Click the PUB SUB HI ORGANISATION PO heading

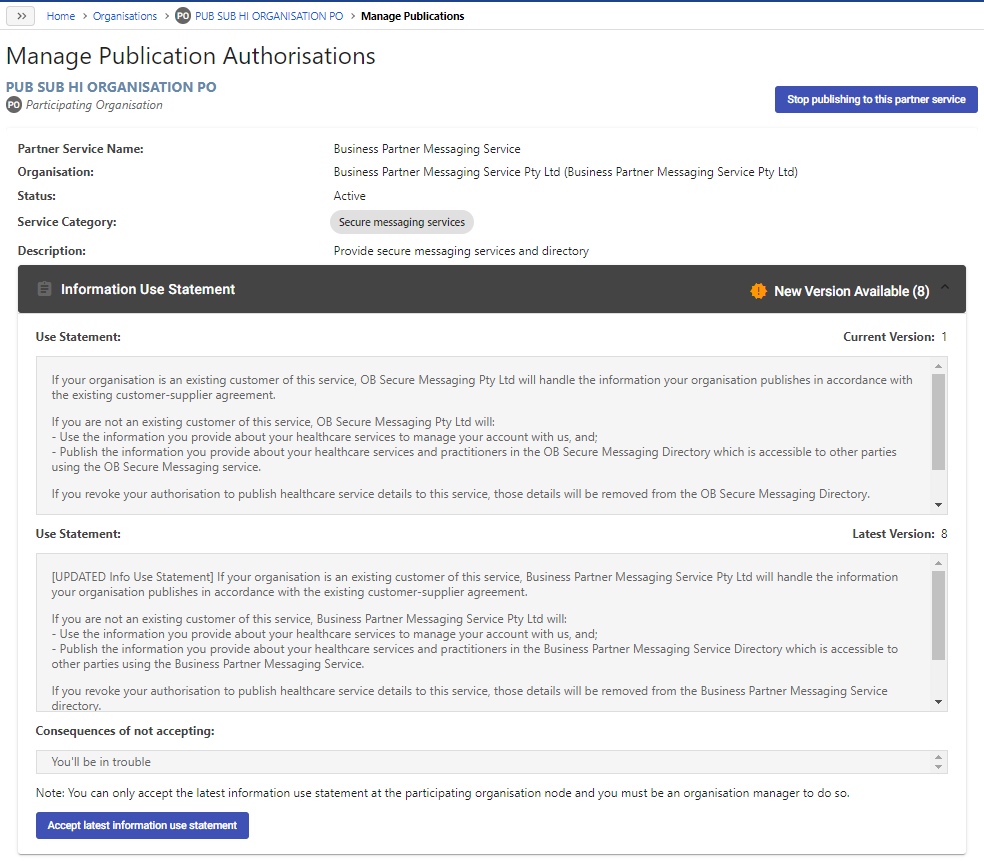[111, 87]
